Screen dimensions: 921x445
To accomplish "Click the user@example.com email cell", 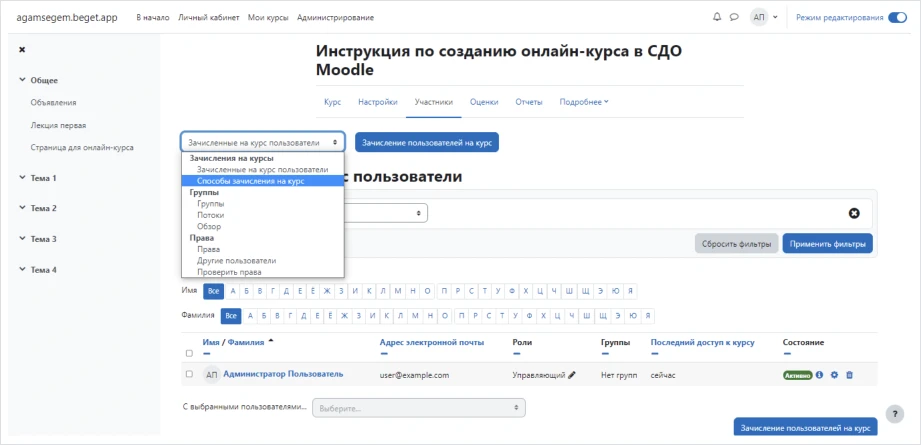I will tap(415, 375).
